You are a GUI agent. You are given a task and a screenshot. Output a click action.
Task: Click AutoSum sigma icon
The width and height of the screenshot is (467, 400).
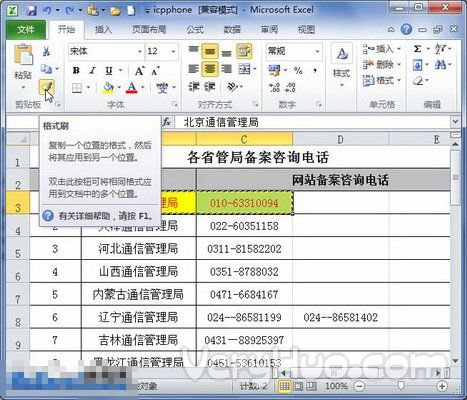click(417, 49)
